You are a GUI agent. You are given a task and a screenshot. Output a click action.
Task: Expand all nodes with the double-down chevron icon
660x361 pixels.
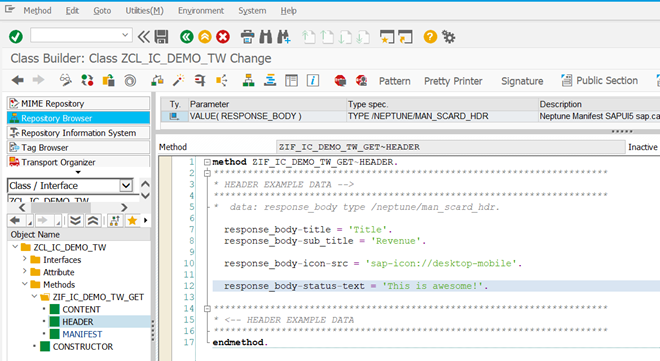[75, 220]
